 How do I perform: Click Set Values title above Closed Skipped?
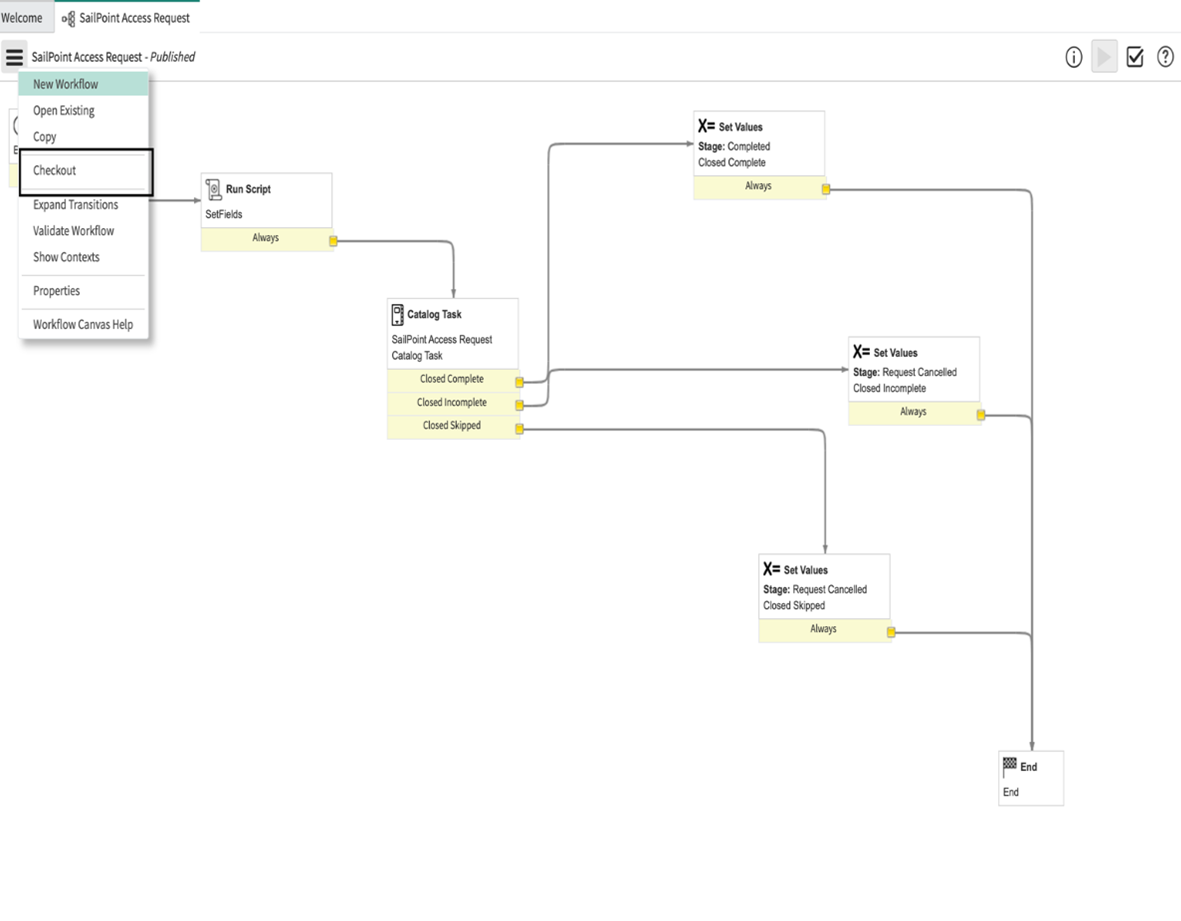[806, 570]
